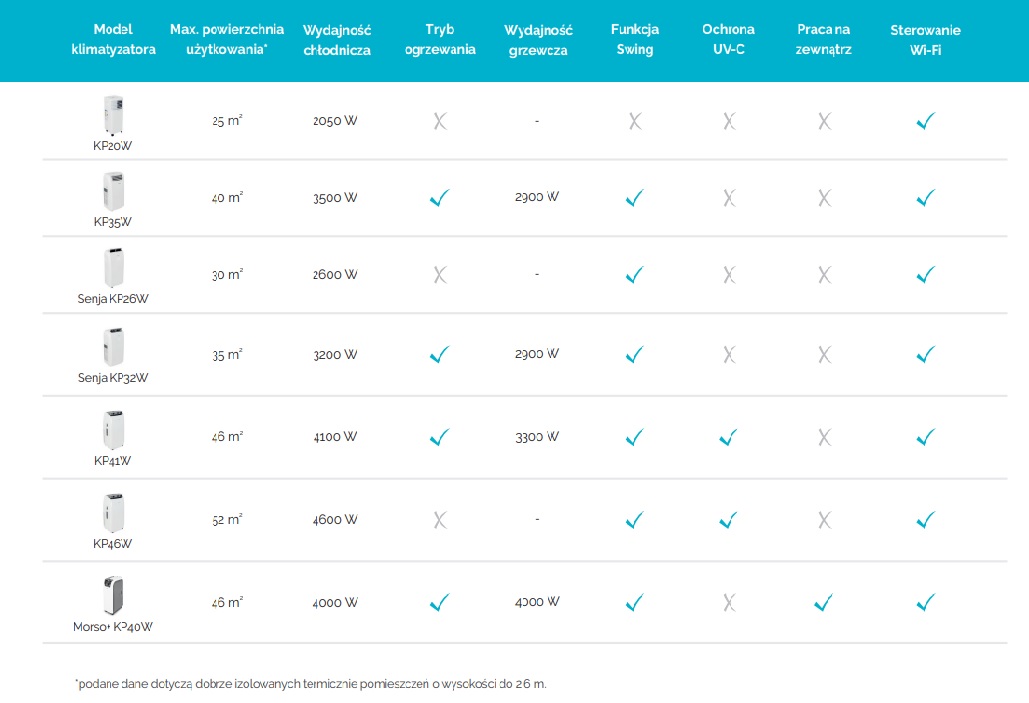Click outdoor work checkmark for Morso+ KP40W
The image size is (1029, 703).
click(824, 602)
